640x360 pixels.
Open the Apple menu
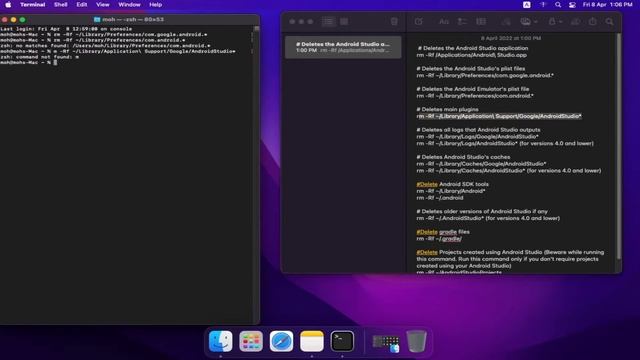coord(8,5)
